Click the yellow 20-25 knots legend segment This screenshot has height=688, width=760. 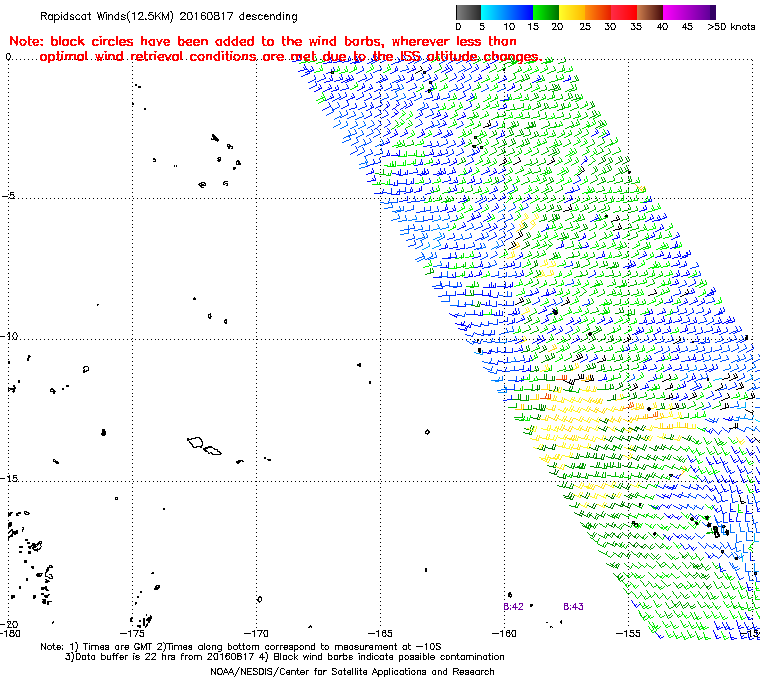pos(572,12)
